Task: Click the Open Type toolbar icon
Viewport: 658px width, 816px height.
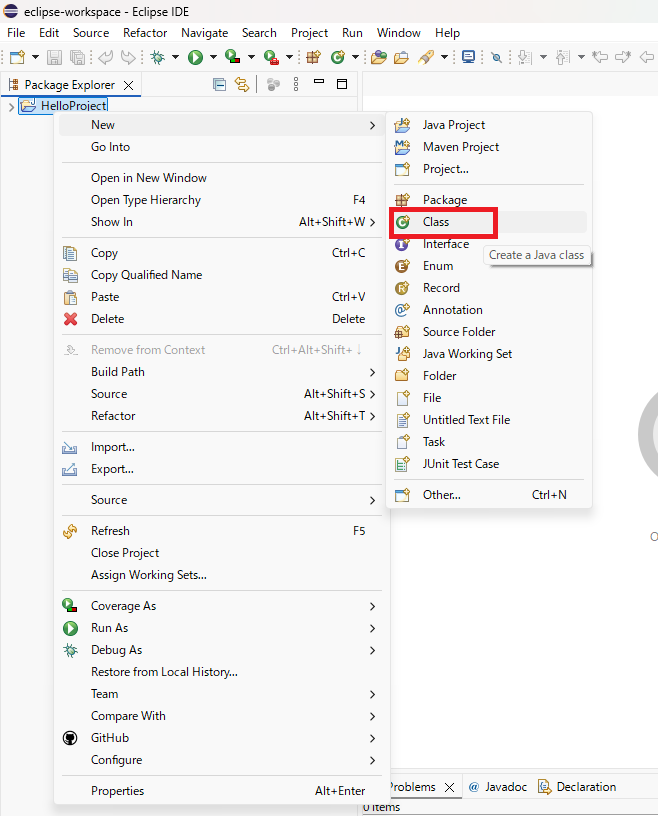Action: point(379,57)
